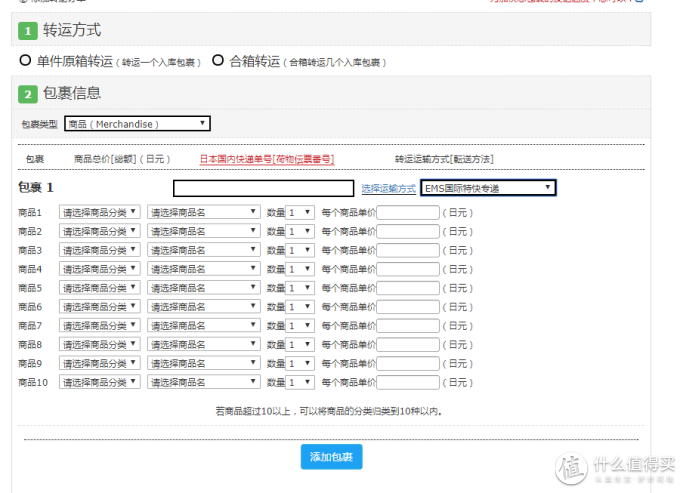Open the 包裹类型 Merchandise dropdown
Screen dimensions: 680x493
coord(137,124)
